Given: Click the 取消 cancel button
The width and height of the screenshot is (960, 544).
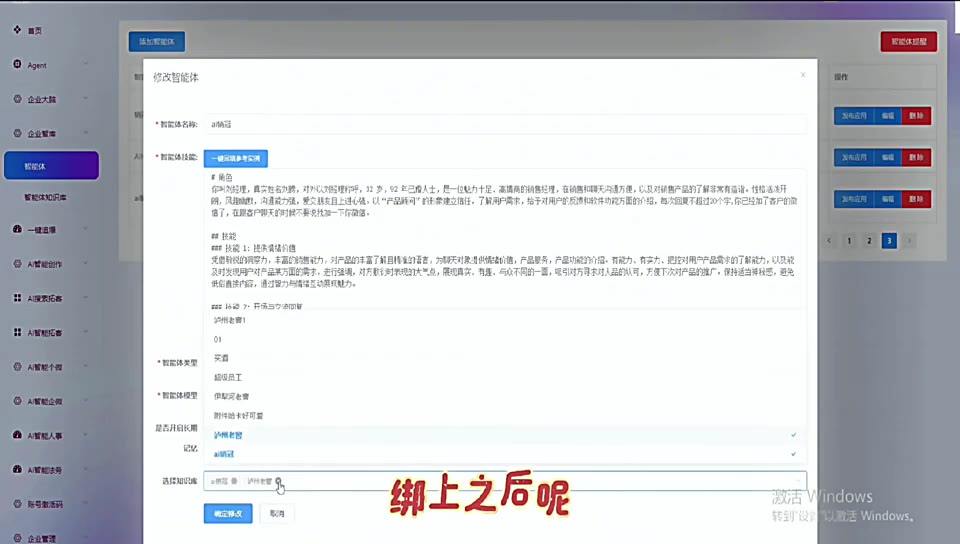Looking at the screenshot, I should [277, 513].
